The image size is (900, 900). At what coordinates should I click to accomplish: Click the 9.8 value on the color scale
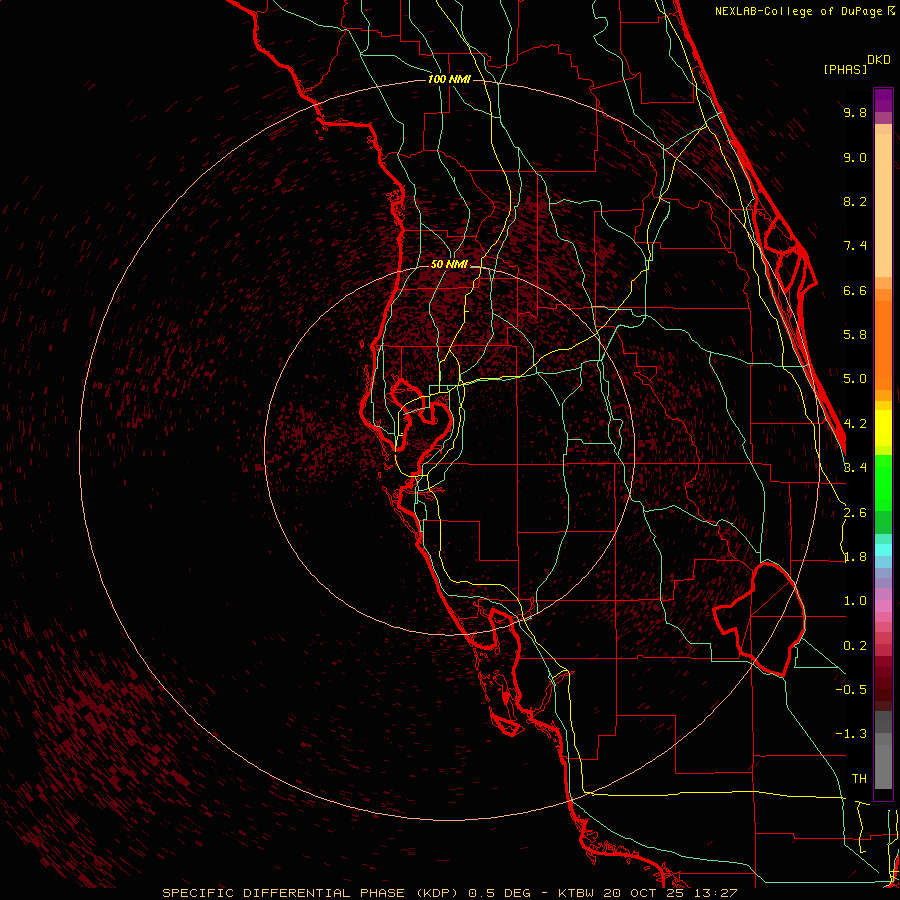tap(855, 112)
